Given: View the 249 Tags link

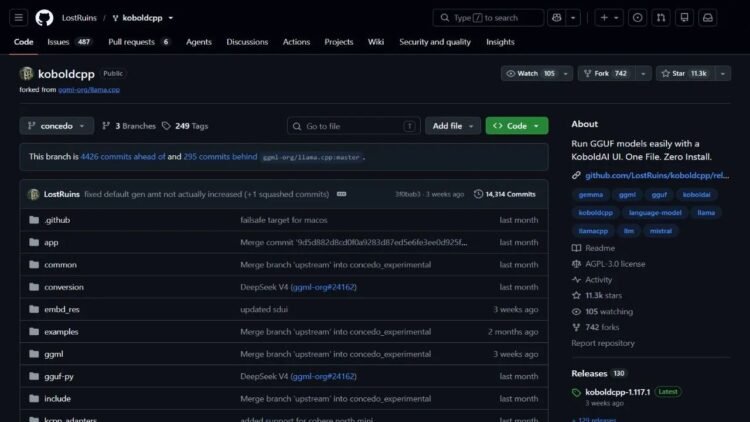Looking at the screenshot, I should [x=185, y=126].
